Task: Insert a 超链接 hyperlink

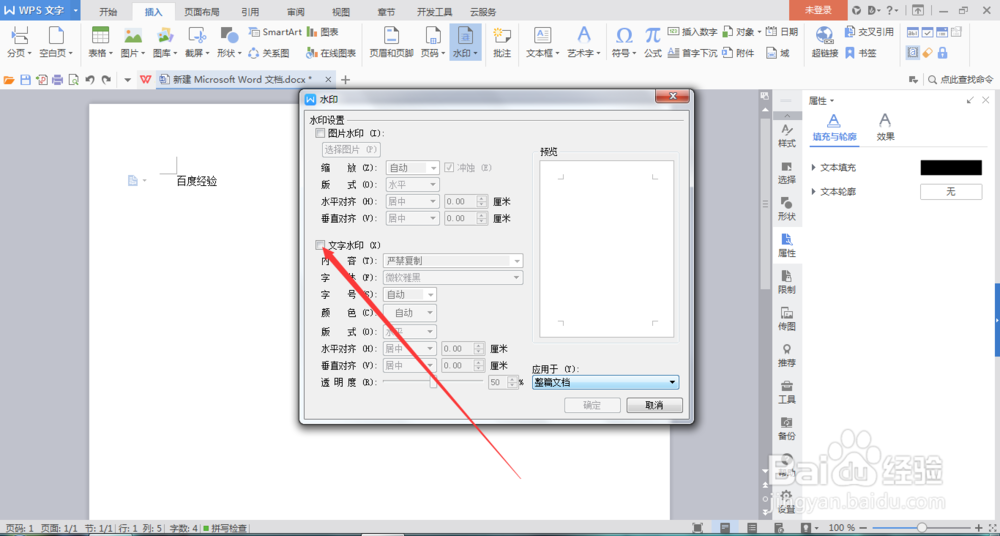Action: point(825,43)
